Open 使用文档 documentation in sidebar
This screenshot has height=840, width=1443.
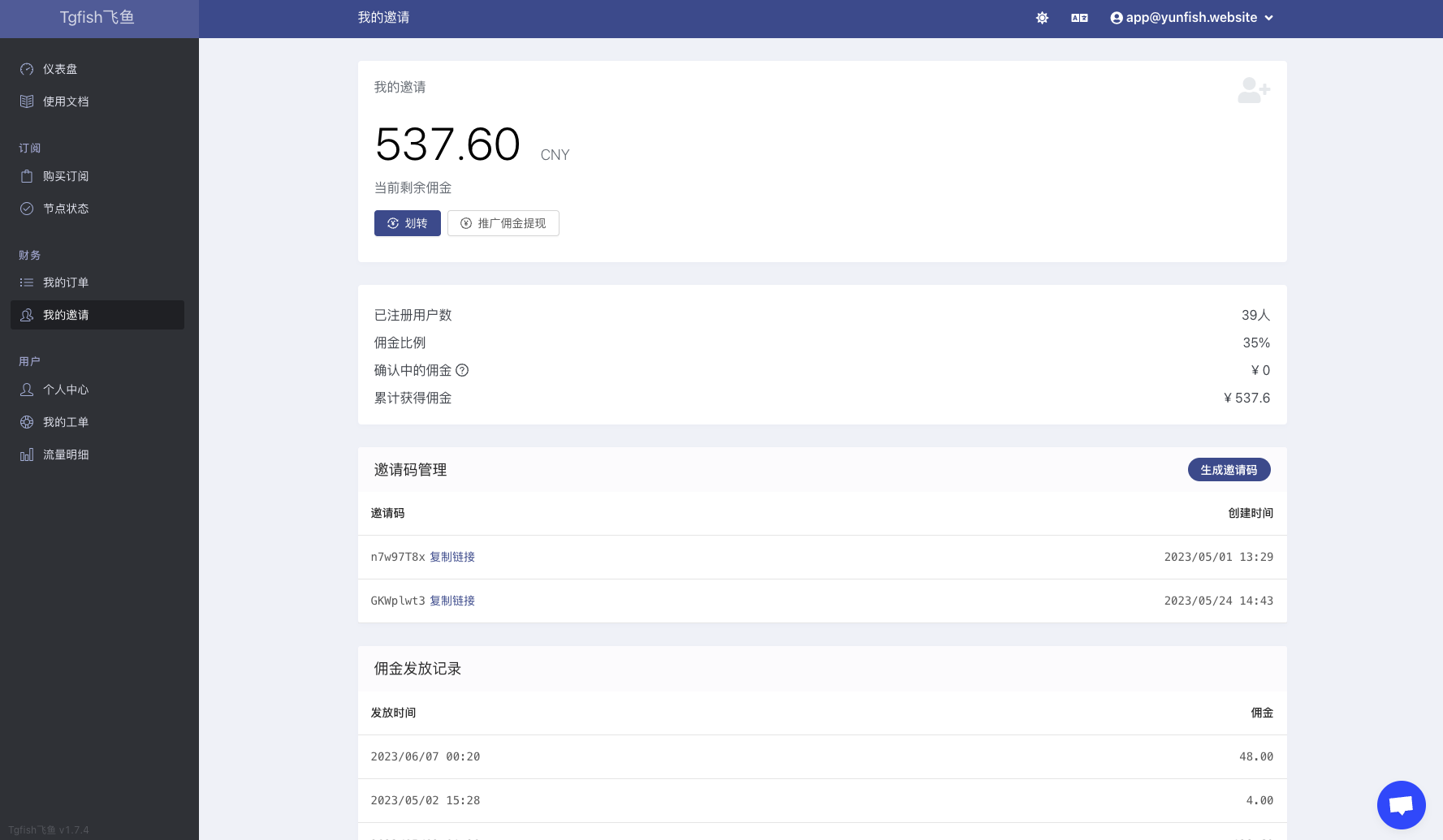click(66, 101)
